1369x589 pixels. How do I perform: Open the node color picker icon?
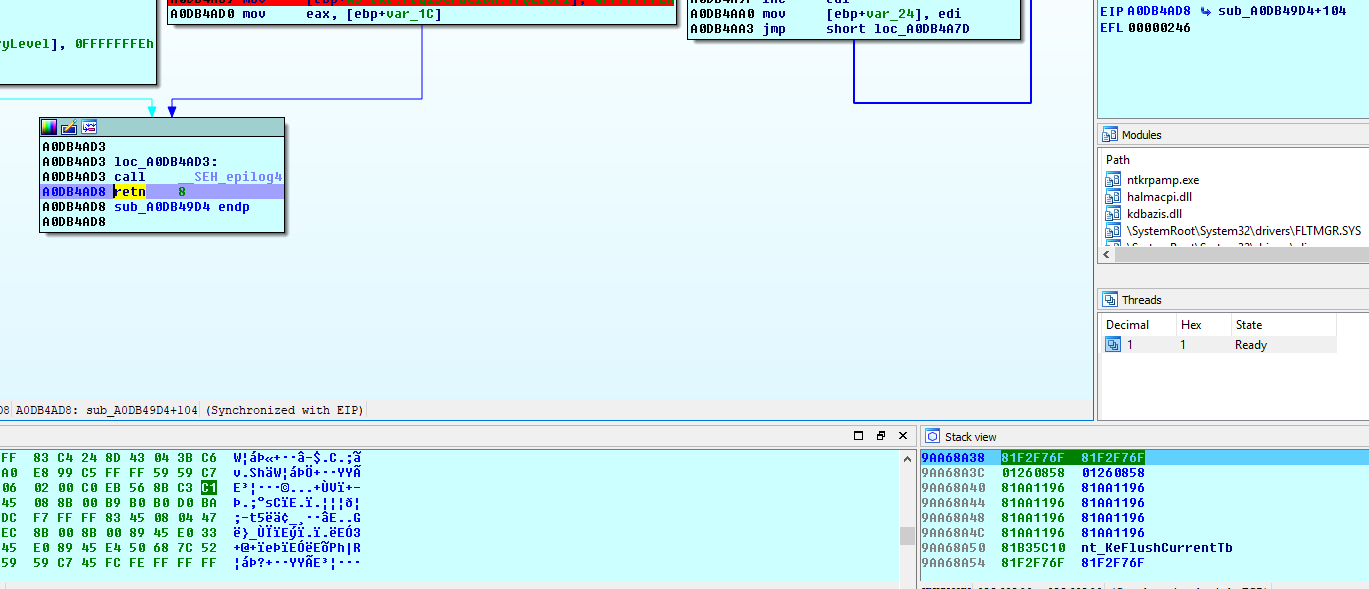(49, 127)
